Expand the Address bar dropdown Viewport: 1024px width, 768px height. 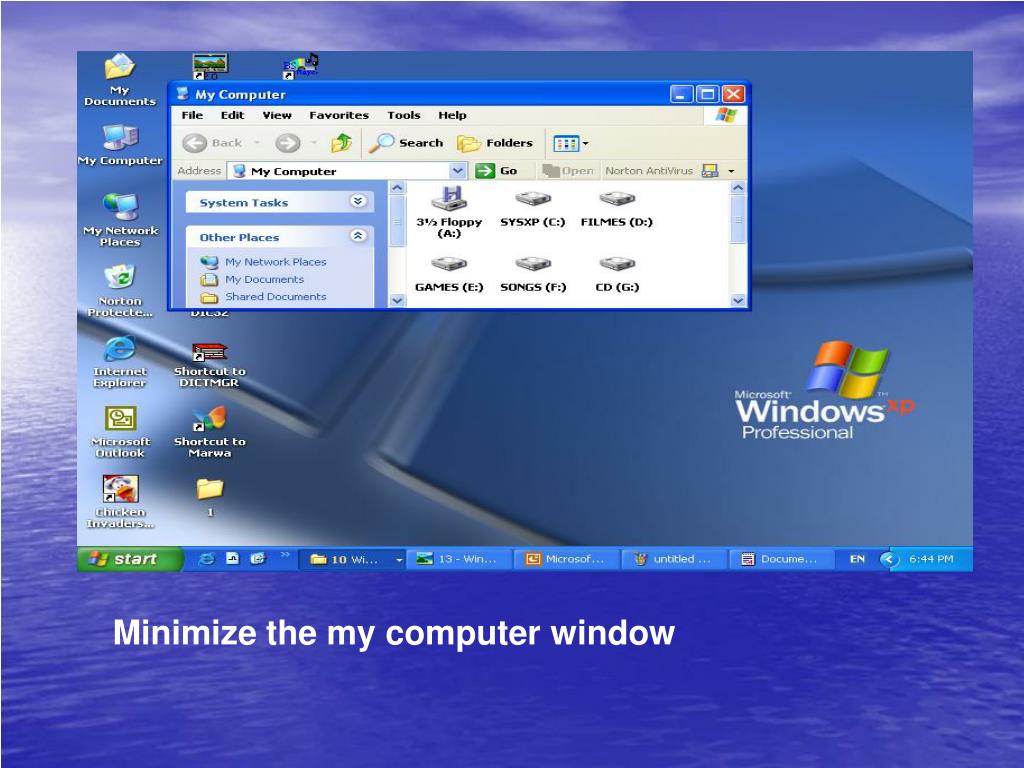tap(458, 170)
